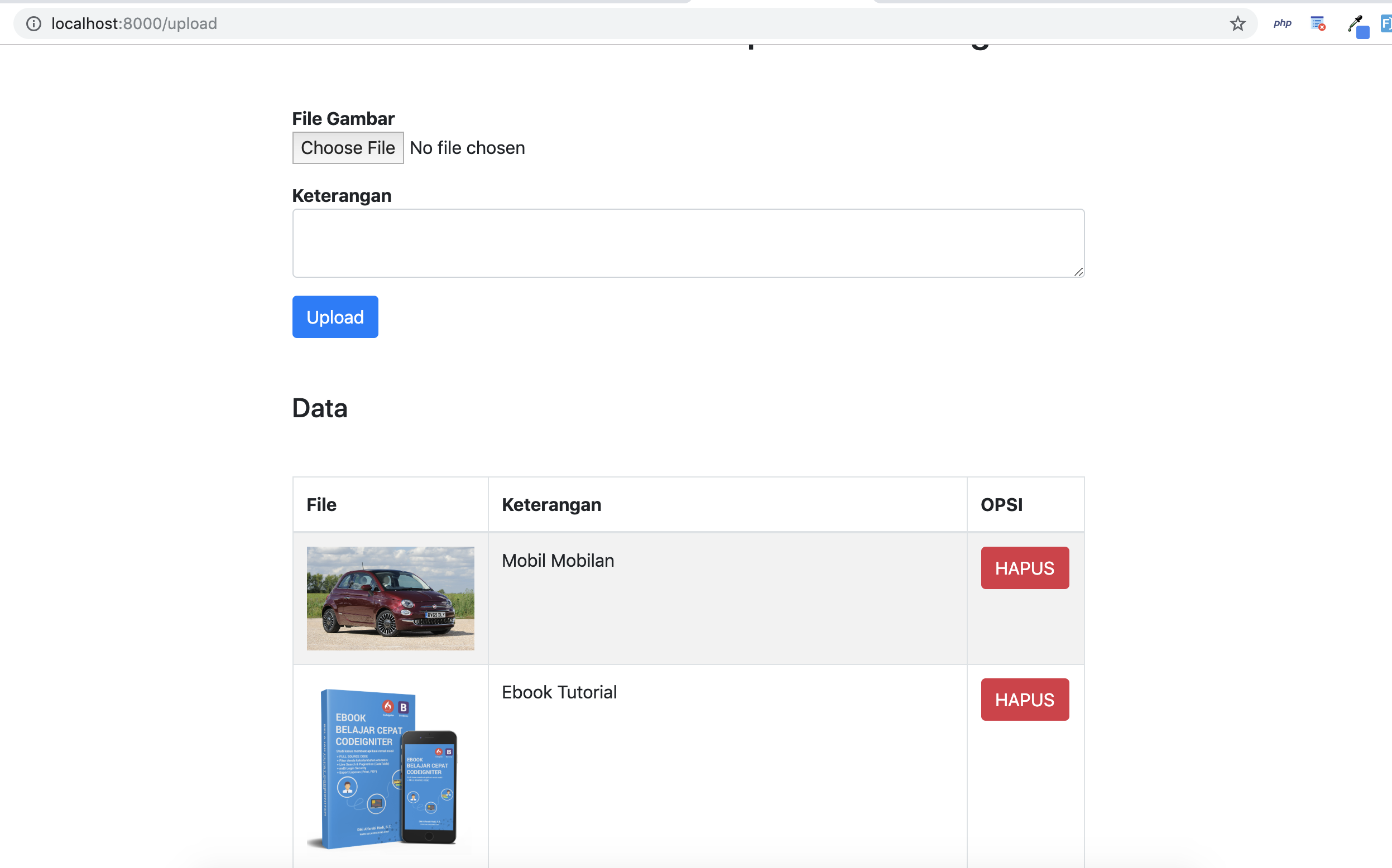Click the Upload button to submit form
The image size is (1392, 868).
[335, 316]
